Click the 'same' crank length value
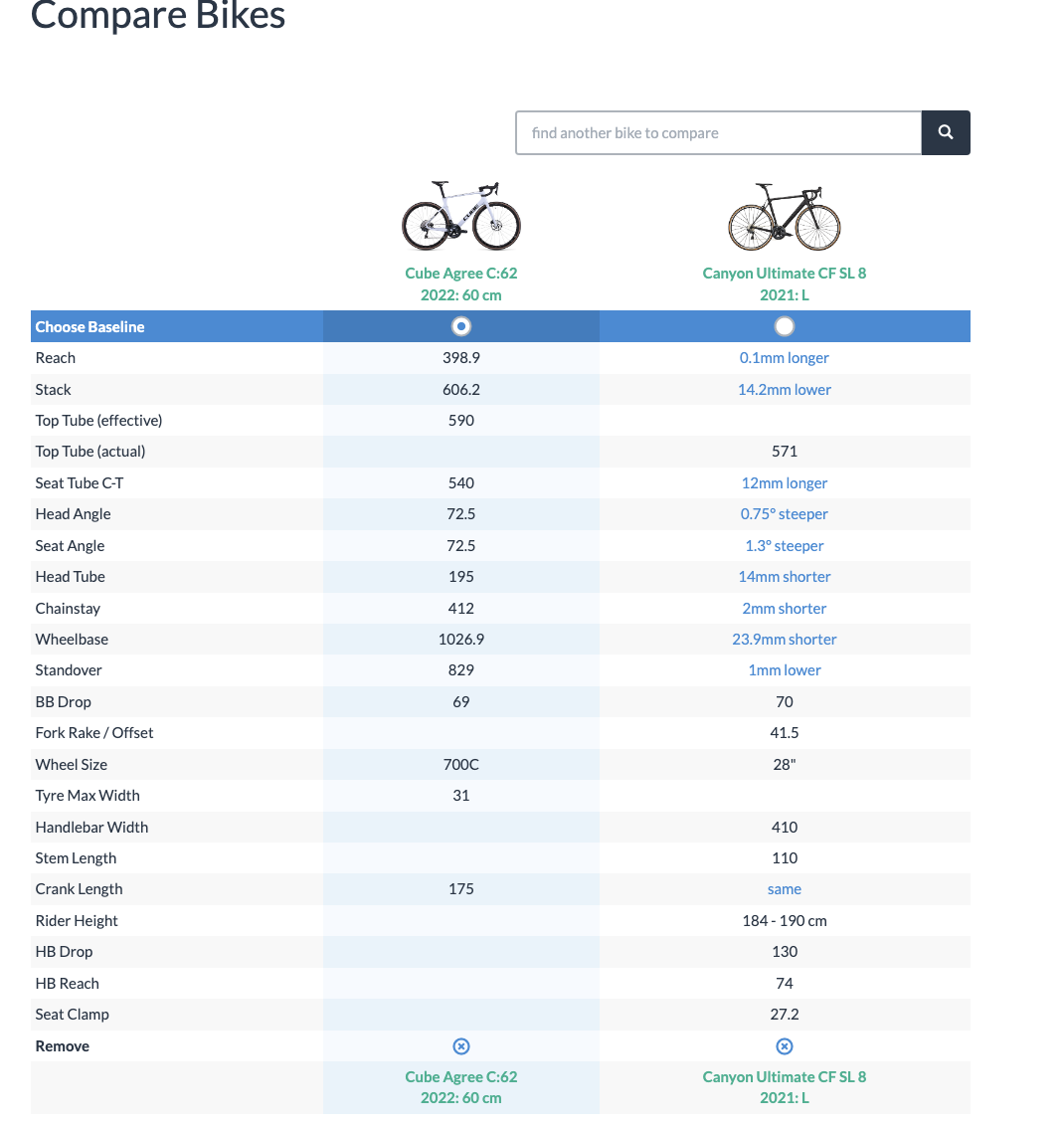The width and height of the screenshot is (1064, 1126). [784, 889]
